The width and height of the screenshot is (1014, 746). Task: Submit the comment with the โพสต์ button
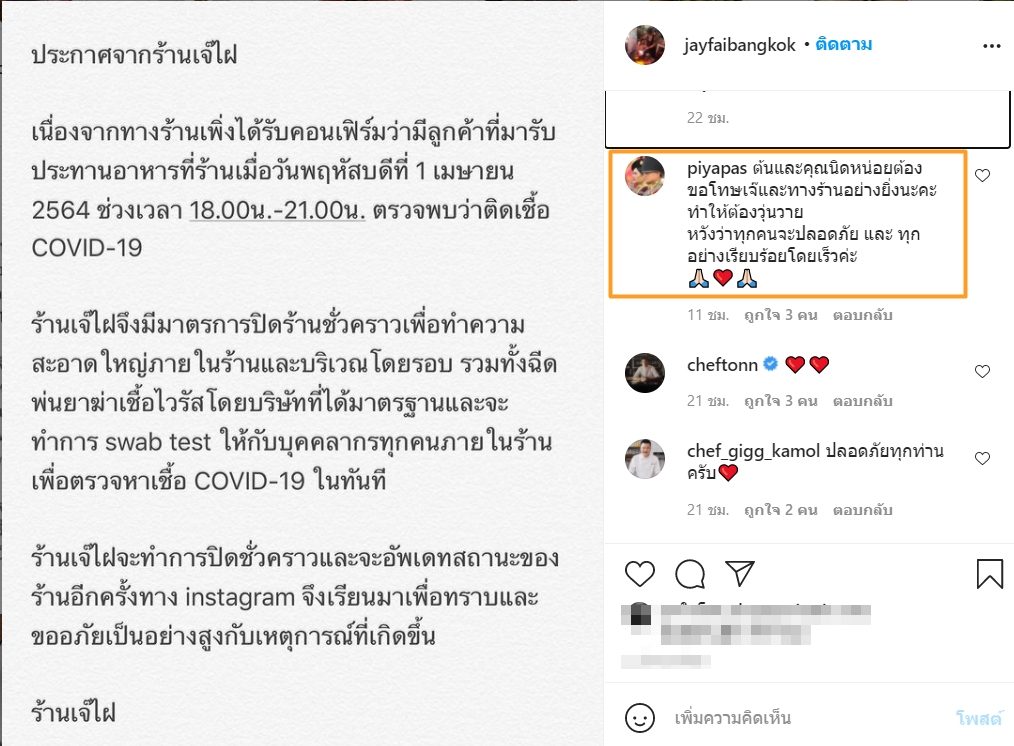click(x=979, y=718)
